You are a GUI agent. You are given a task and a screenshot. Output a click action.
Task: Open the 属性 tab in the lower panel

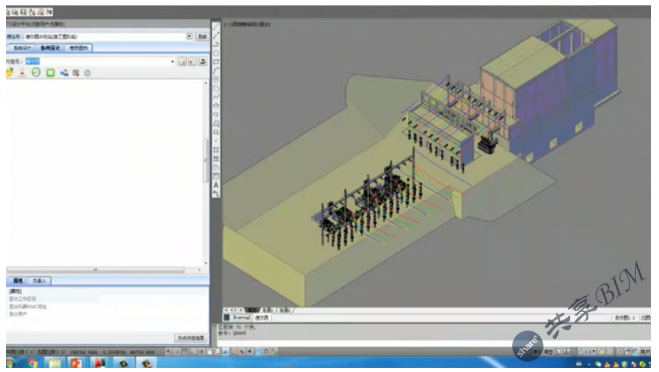coord(18,280)
